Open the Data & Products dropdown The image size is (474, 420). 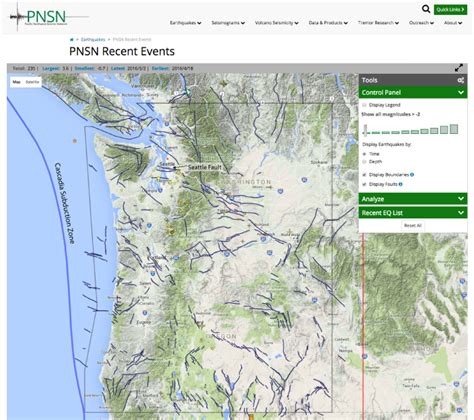328,23
